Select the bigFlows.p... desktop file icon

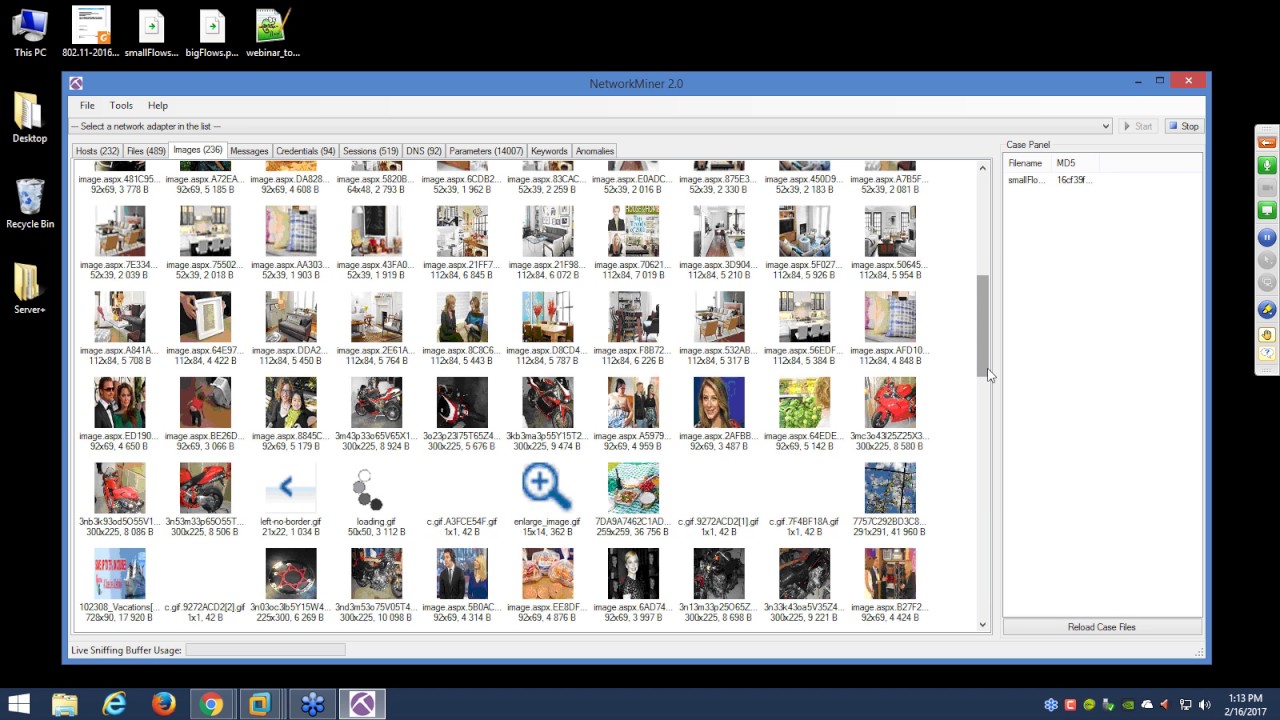tap(212, 33)
